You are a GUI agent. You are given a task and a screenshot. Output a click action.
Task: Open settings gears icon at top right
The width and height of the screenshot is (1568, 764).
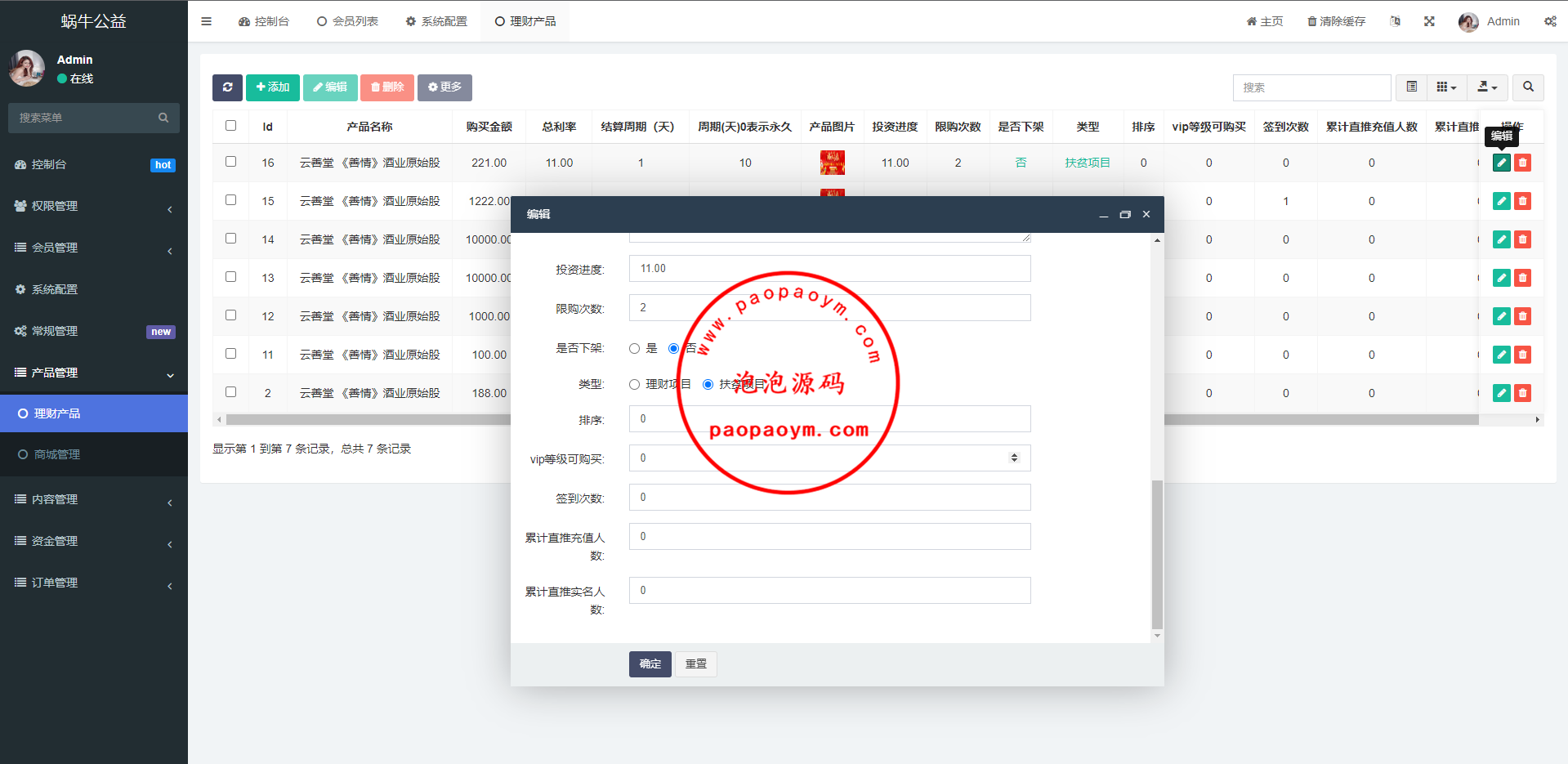tap(1550, 21)
